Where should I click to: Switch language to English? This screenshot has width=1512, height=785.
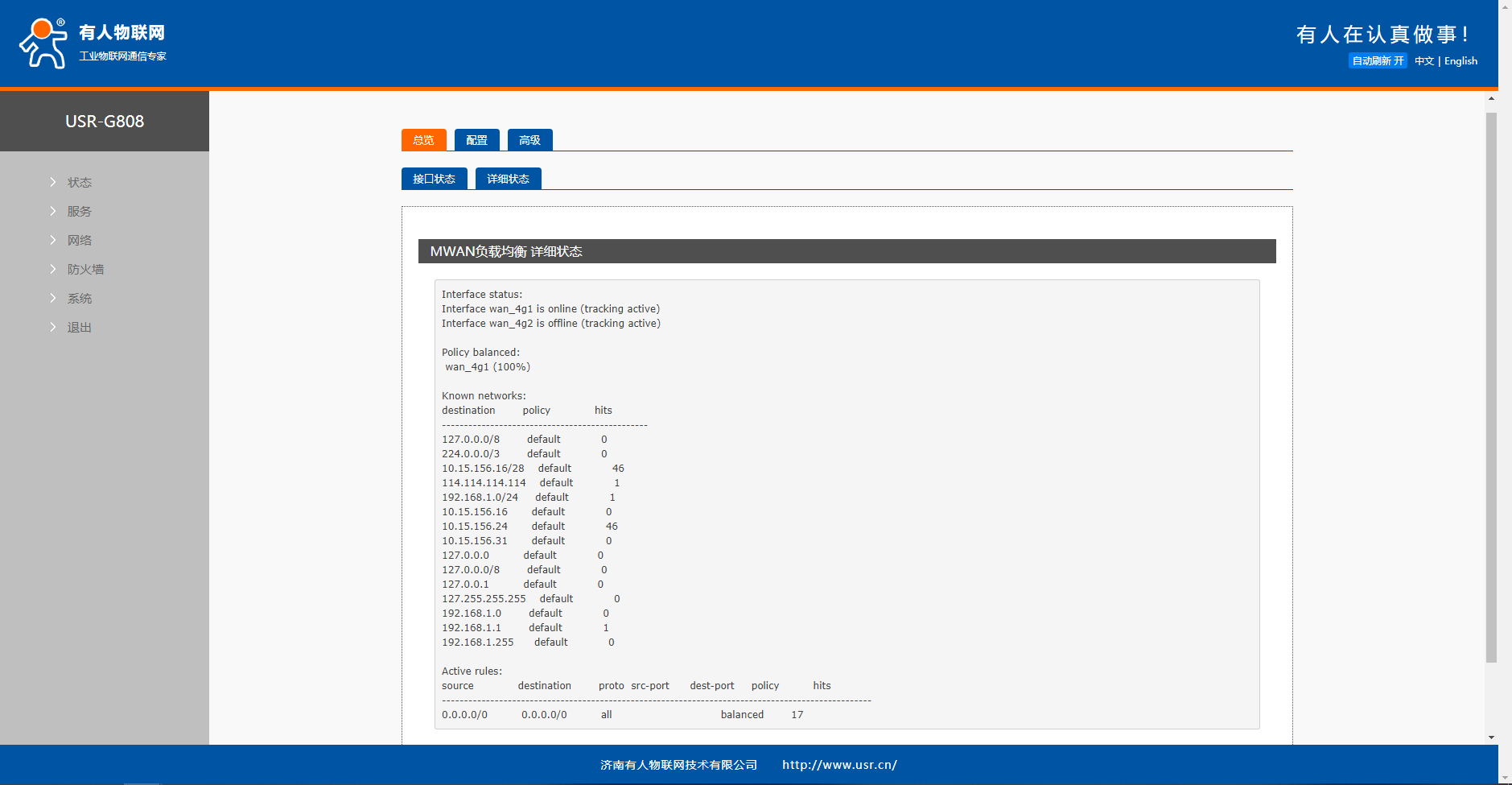point(1461,61)
